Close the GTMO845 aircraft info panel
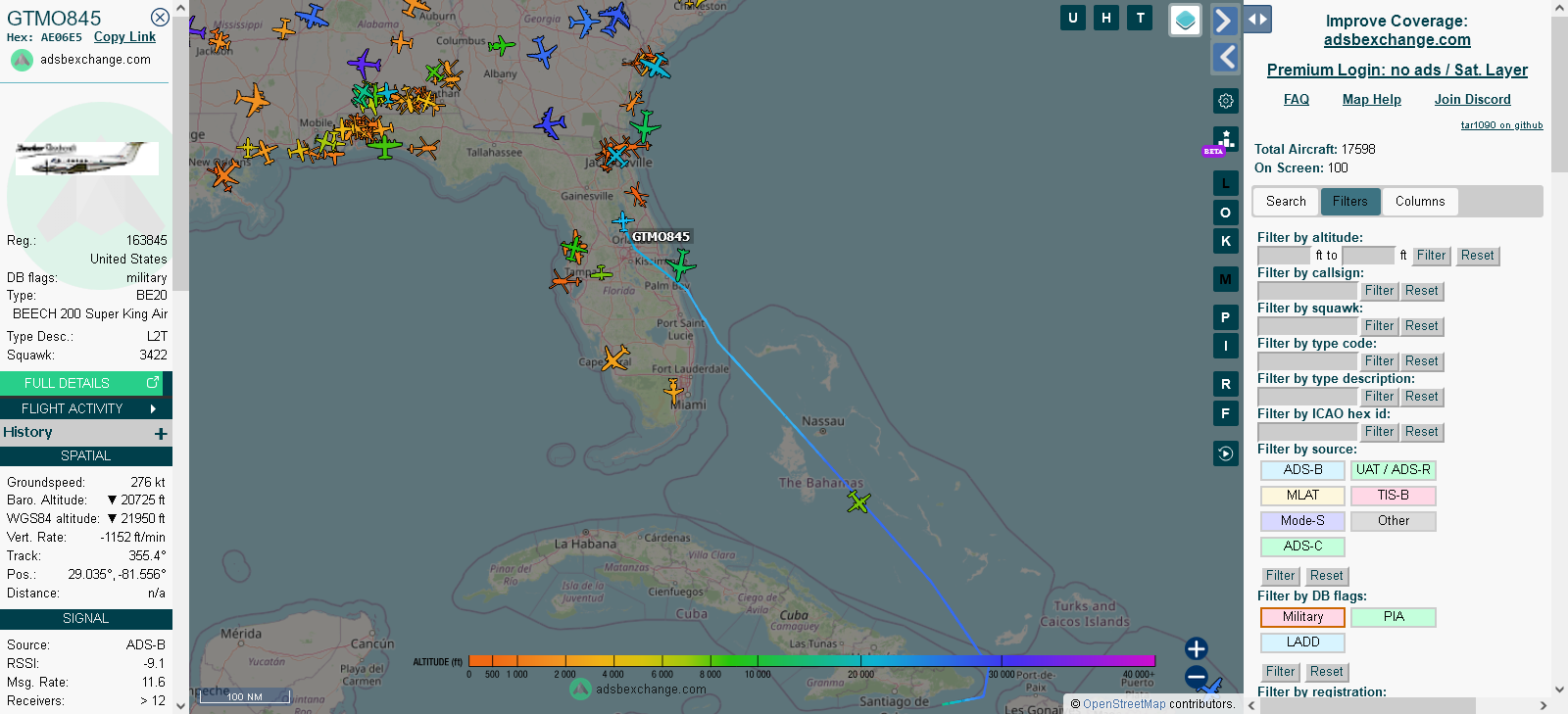 [x=160, y=18]
